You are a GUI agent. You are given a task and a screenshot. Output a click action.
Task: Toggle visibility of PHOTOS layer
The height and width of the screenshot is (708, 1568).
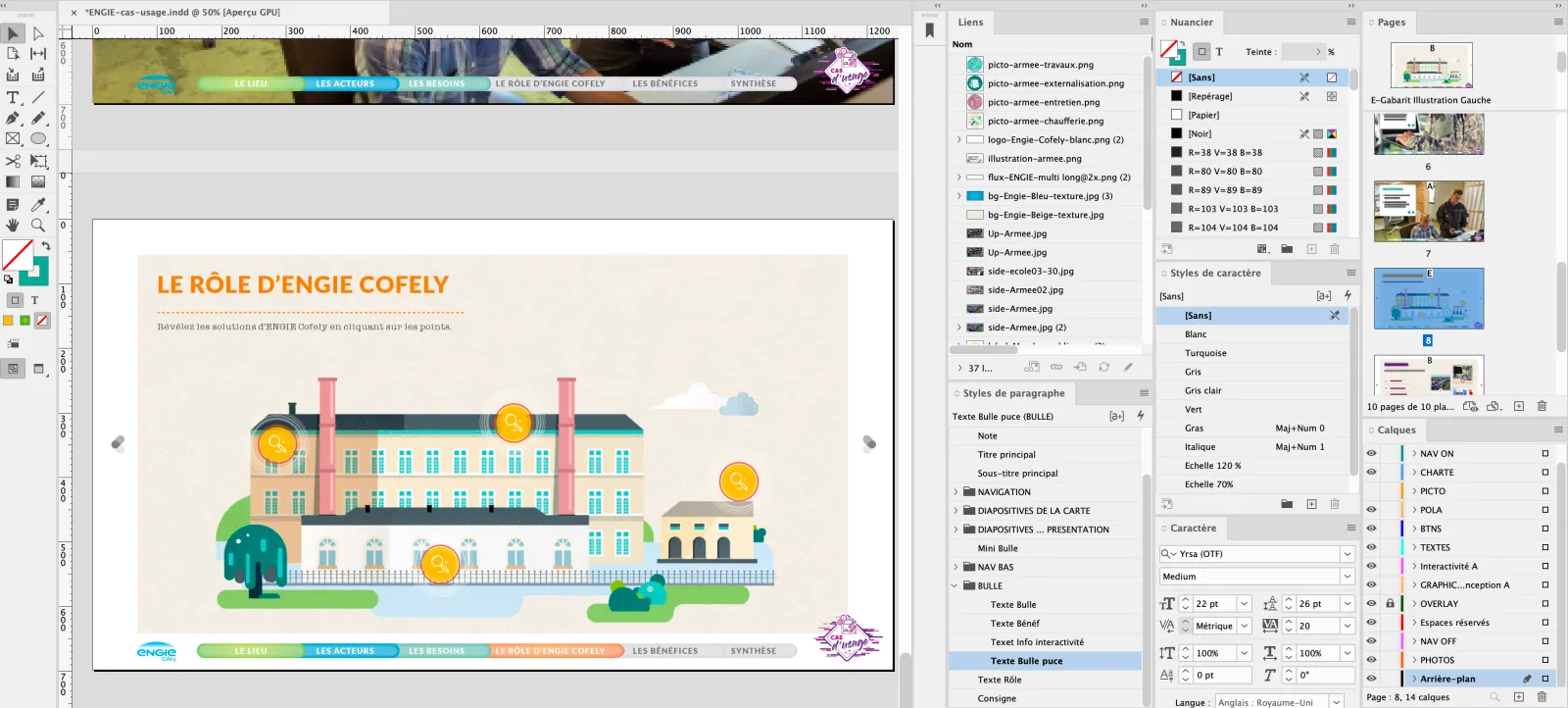click(x=1371, y=660)
